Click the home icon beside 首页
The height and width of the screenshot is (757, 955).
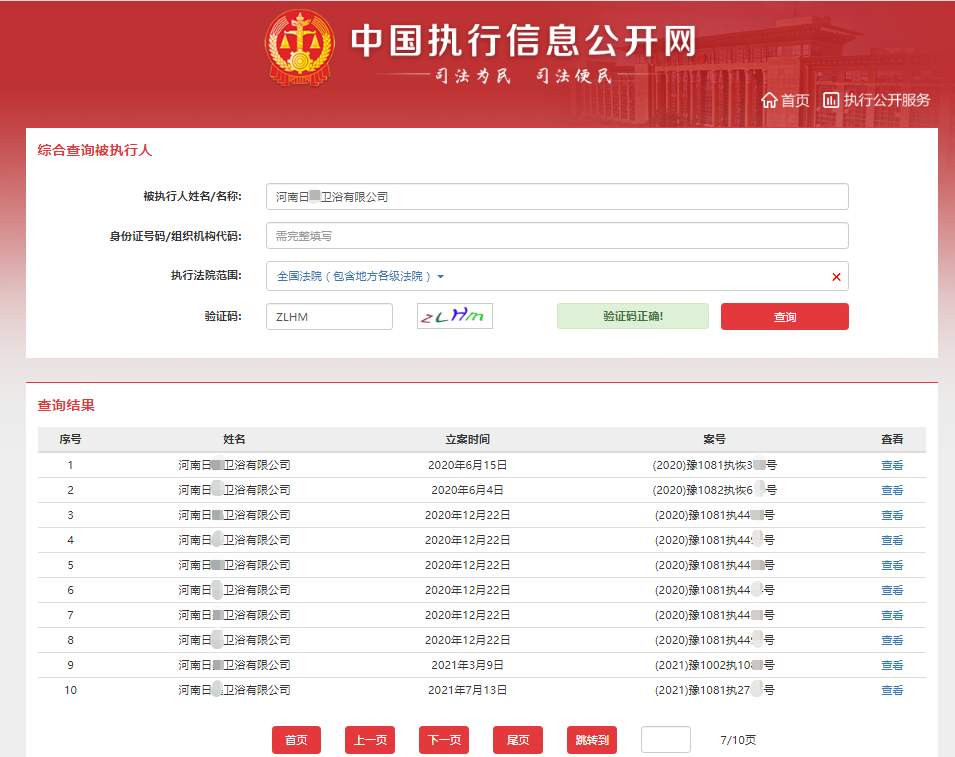pos(769,100)
